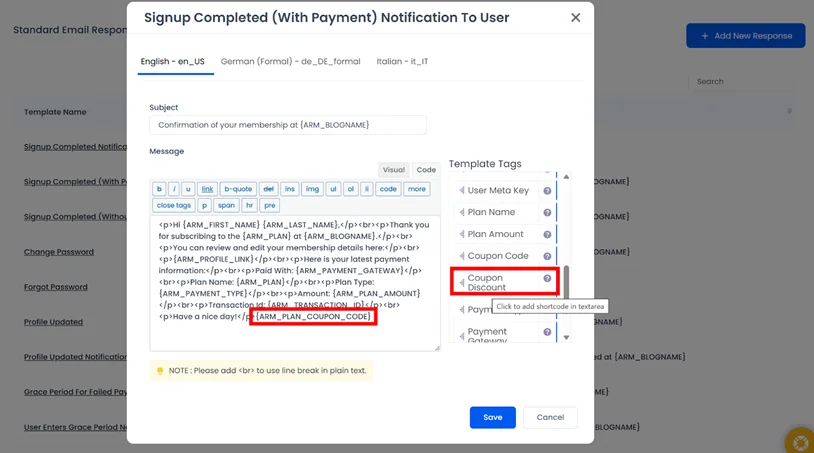Insert unordered list with ul button

coord(333,189)
